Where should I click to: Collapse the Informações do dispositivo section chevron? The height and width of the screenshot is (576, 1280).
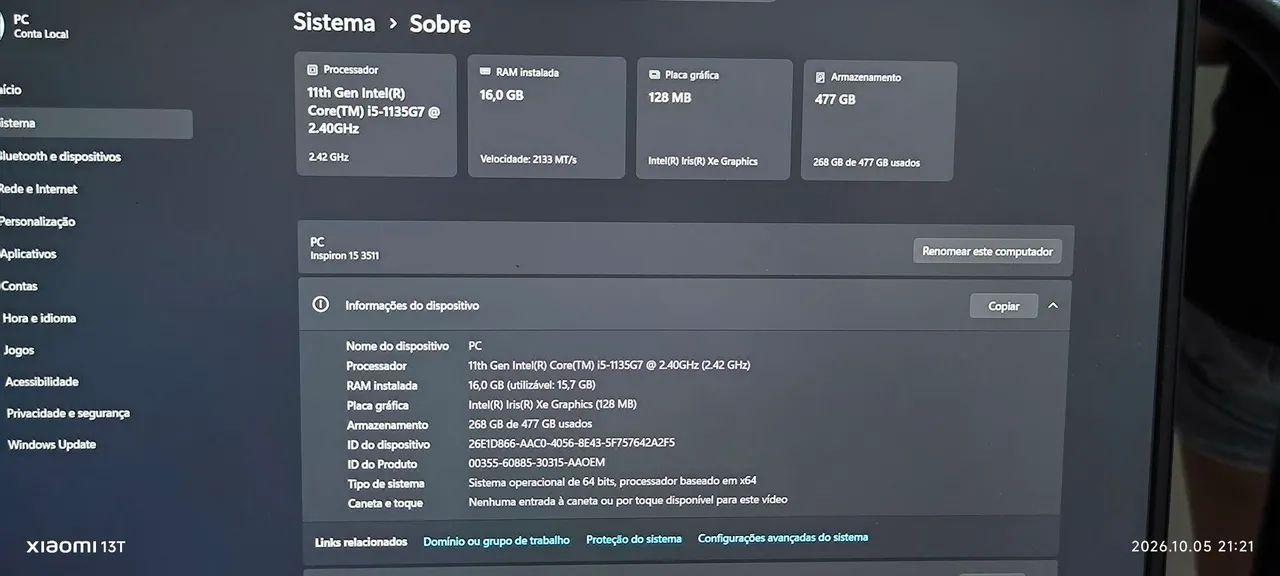click(1053, 306)
